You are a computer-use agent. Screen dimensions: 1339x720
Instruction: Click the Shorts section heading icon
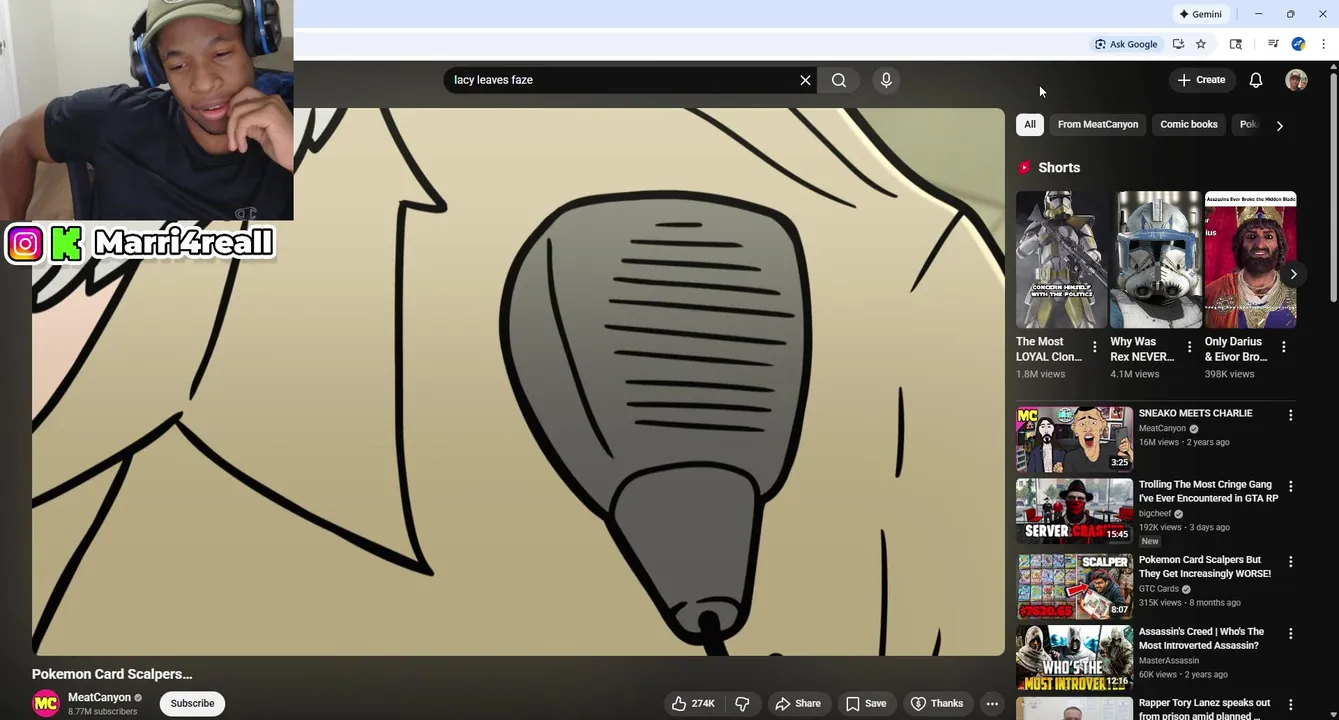1024,168
